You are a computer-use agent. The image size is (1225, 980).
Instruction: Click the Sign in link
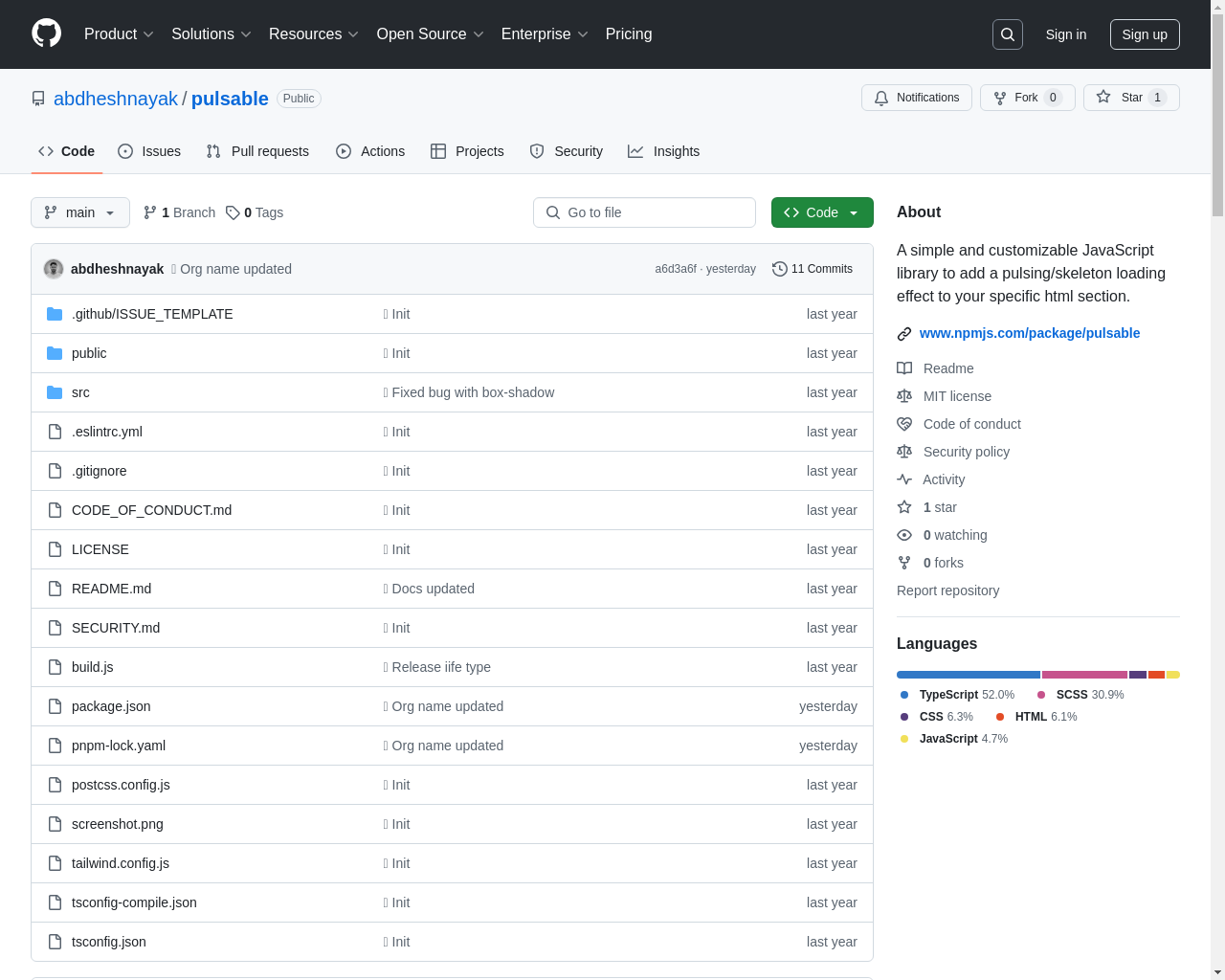pos(1066,34)
